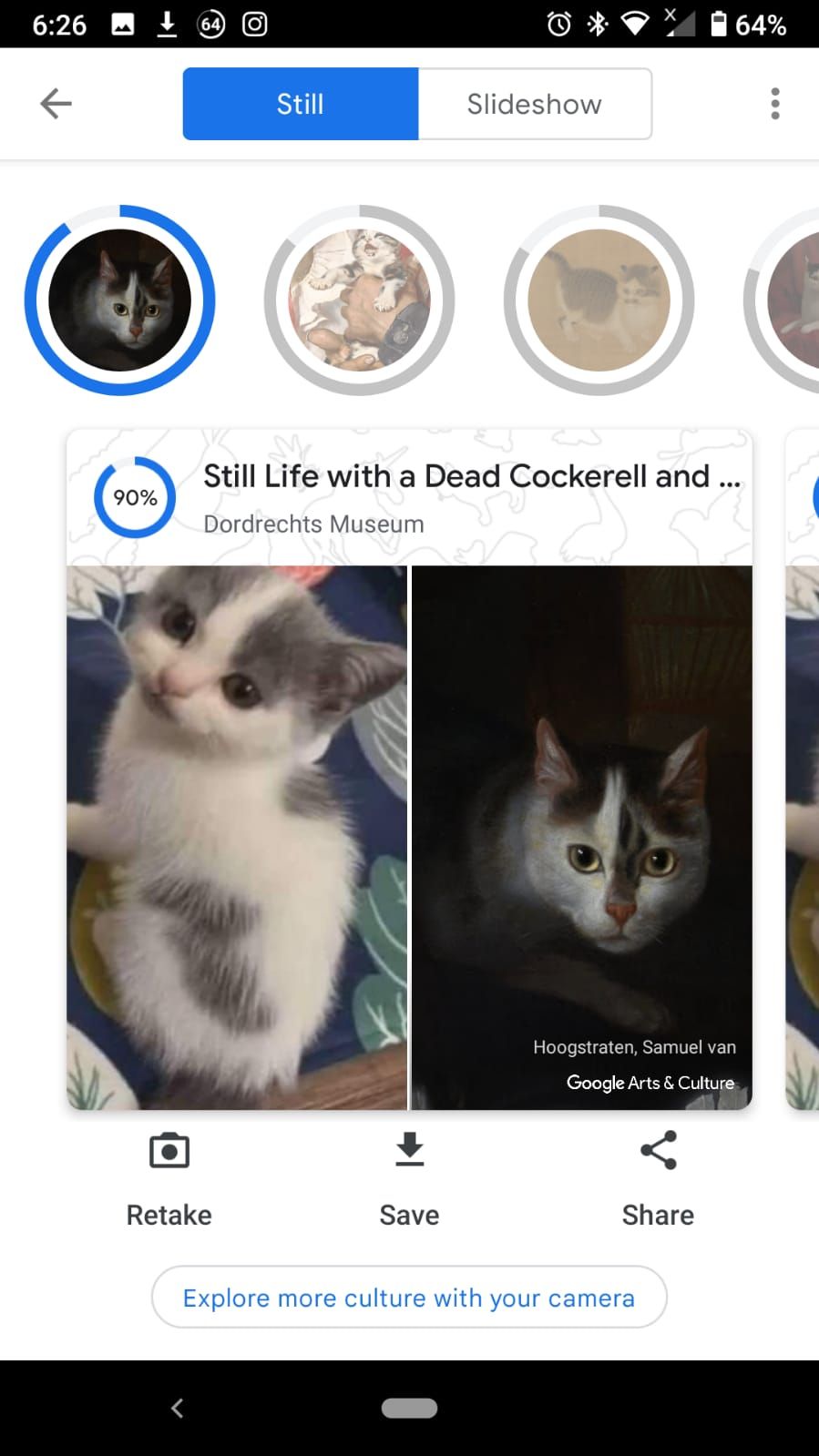Screen dimensions: 819x1456
Task: Switch to the Still tab
Action: 301,104
